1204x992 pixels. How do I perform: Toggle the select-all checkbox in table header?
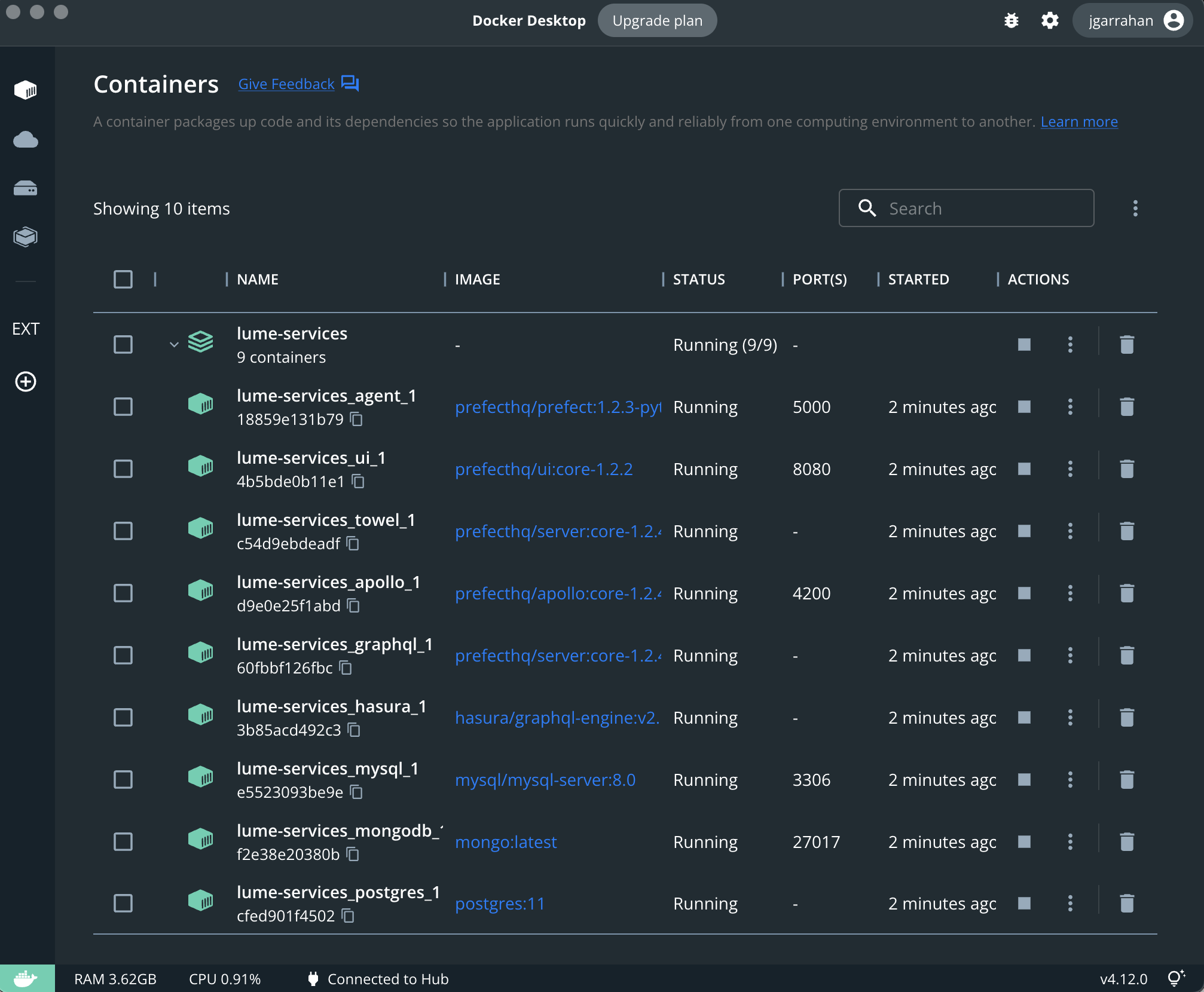[x=123, y=279]
